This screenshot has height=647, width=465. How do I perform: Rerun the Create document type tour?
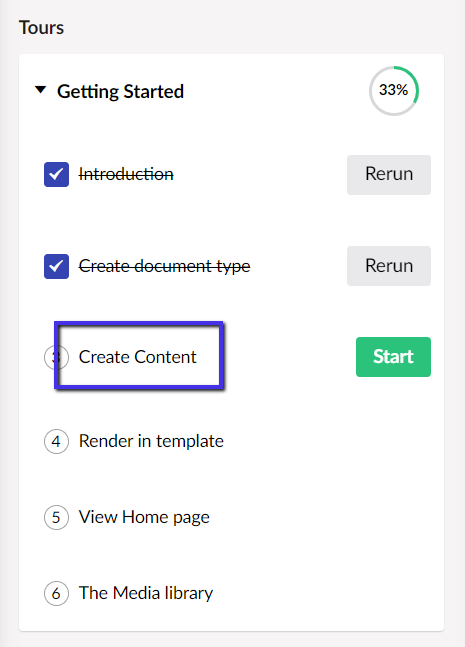[x=389, y=266]
